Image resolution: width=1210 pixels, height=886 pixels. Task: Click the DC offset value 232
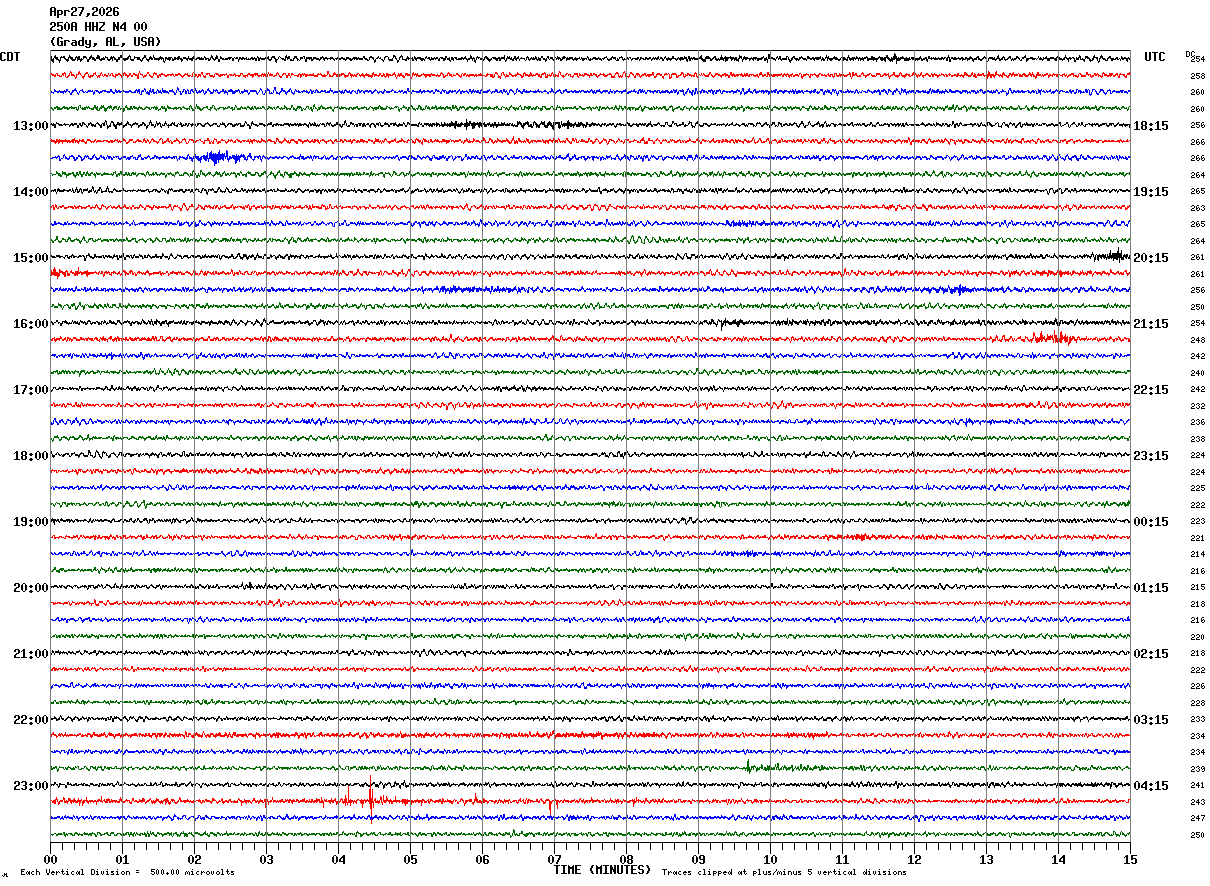pos(1197,406)
